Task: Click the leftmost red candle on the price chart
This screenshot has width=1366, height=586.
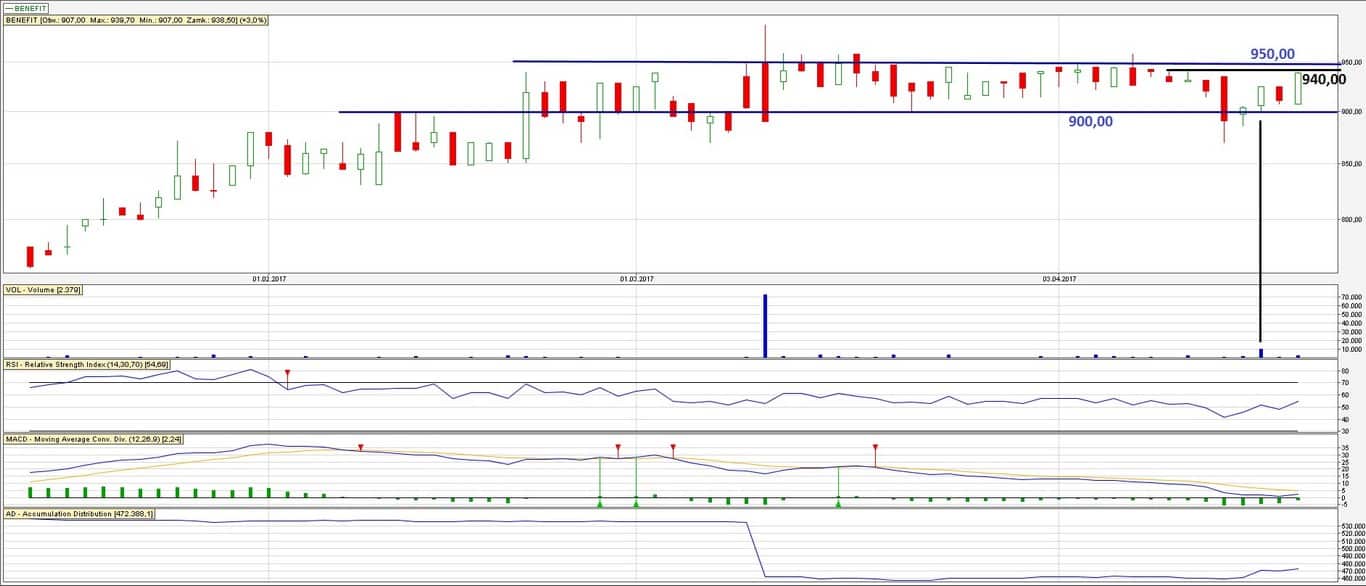Action: click(x=30, y=257)
